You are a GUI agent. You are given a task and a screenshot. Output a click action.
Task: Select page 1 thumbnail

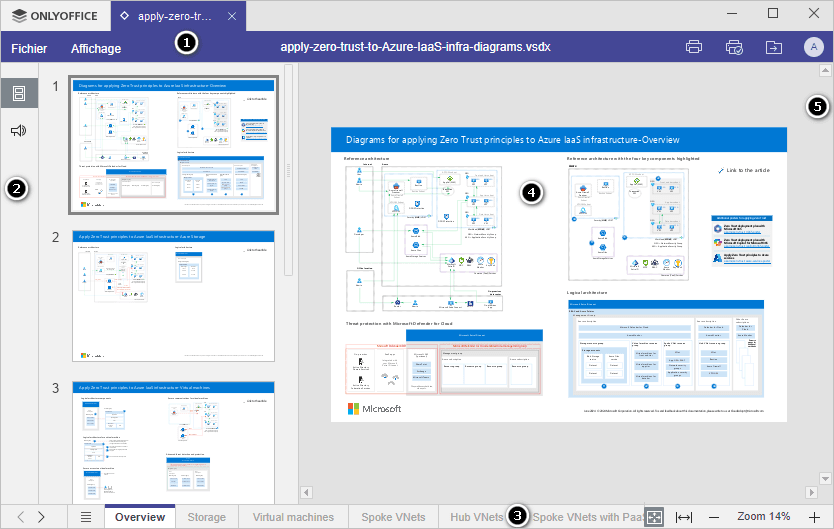point(173,145)
